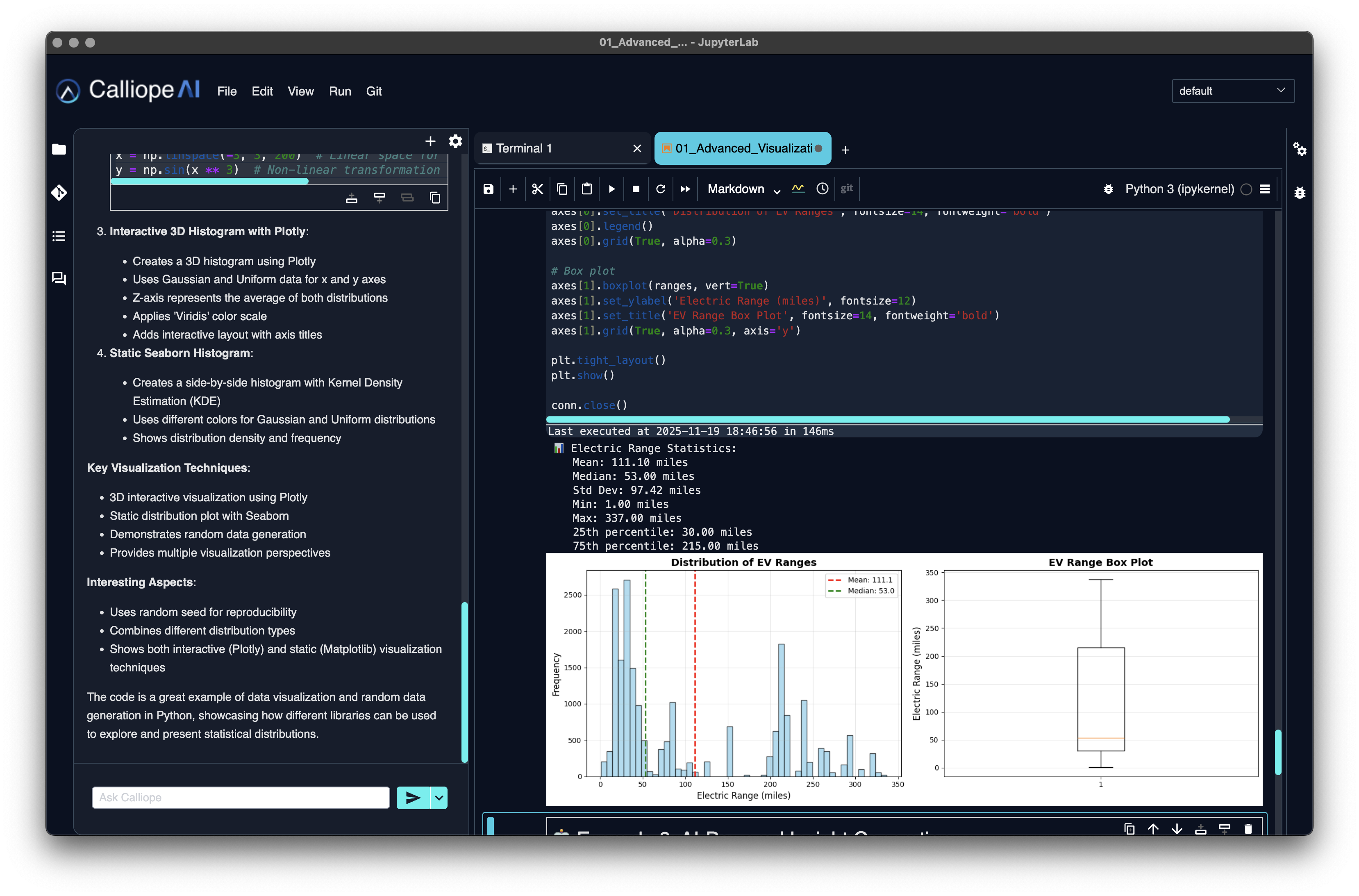This screenshot has height=896, width=1359.
Task: Open the Run menu
Action: (339, 91)
